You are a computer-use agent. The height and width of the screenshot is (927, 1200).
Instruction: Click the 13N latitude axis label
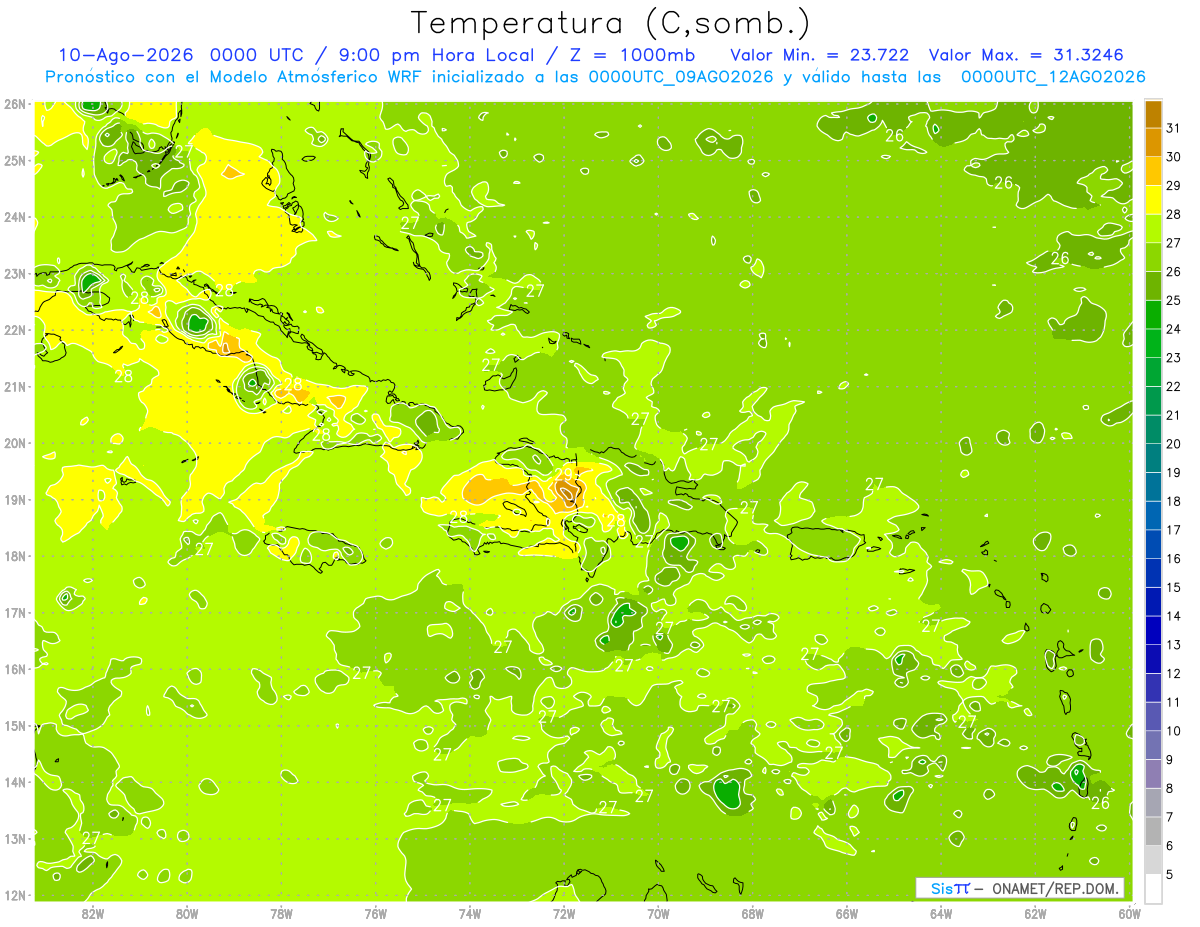[x=14, y=839]
